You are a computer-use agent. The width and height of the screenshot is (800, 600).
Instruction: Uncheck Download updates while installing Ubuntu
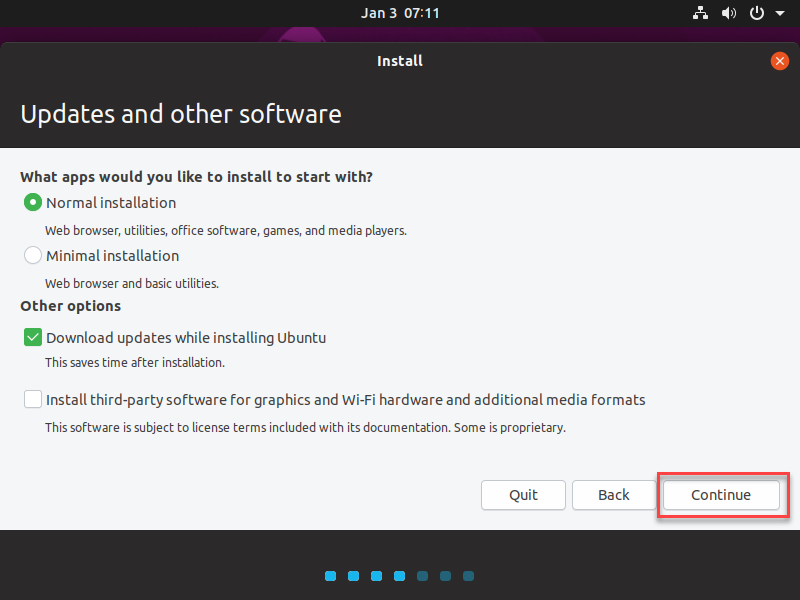33,337
